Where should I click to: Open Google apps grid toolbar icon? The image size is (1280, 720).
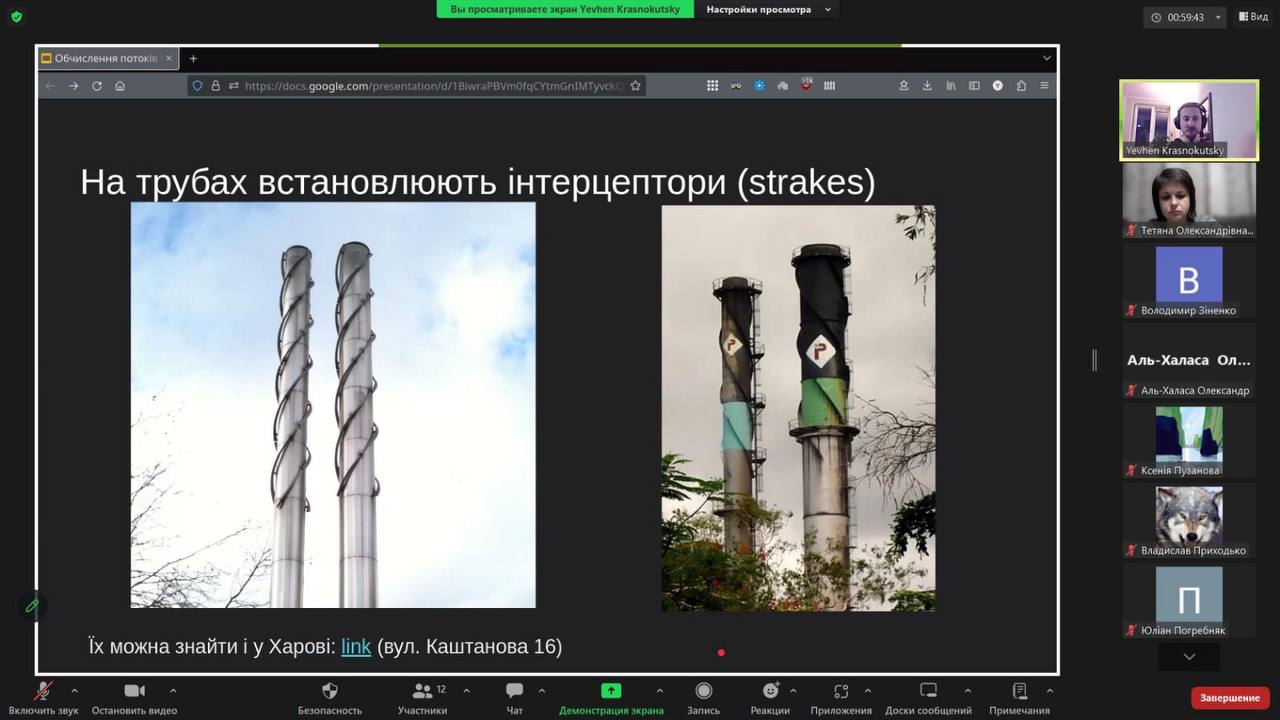tap(712, 86)
